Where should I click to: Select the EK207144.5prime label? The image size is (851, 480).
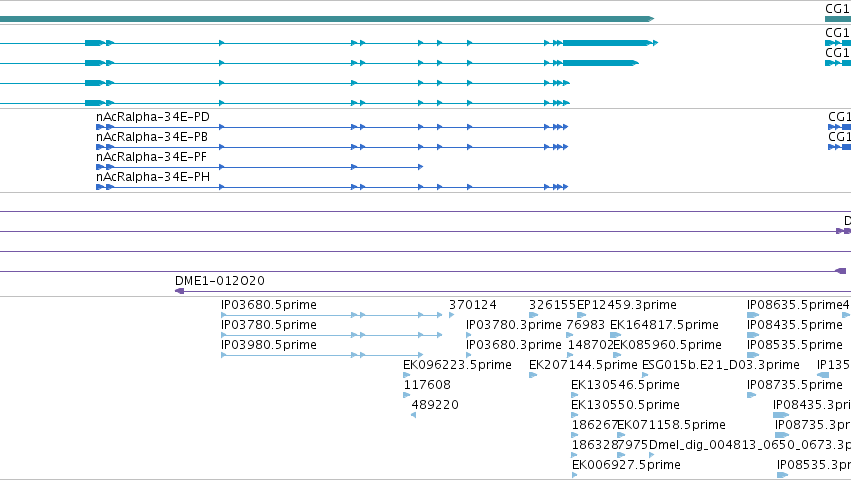click(583, 365)
